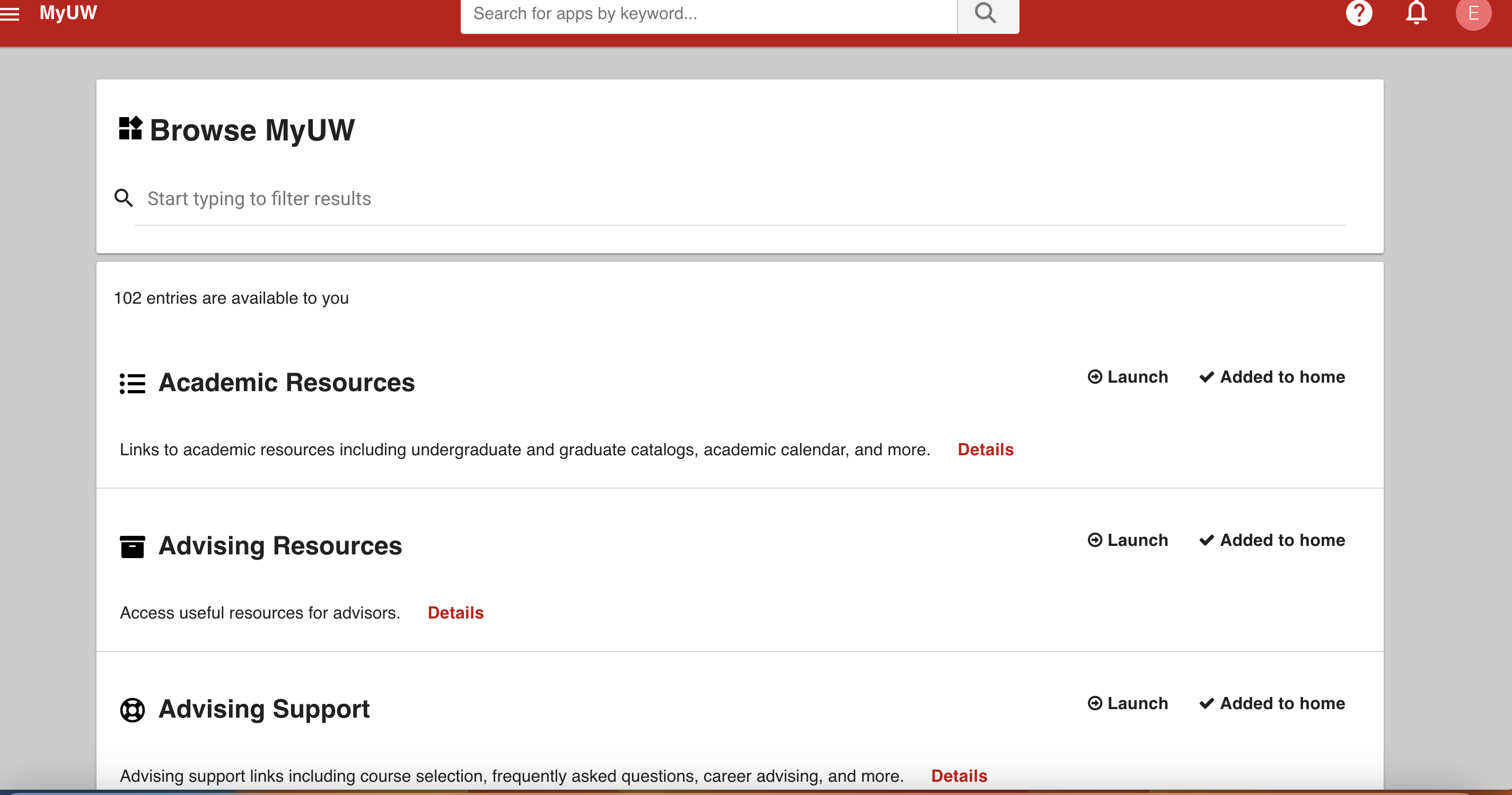The height and width of the screenshot is (795, 1512).
Task: Open the hamburger navigation menu
Action: [x=10, y=13]
